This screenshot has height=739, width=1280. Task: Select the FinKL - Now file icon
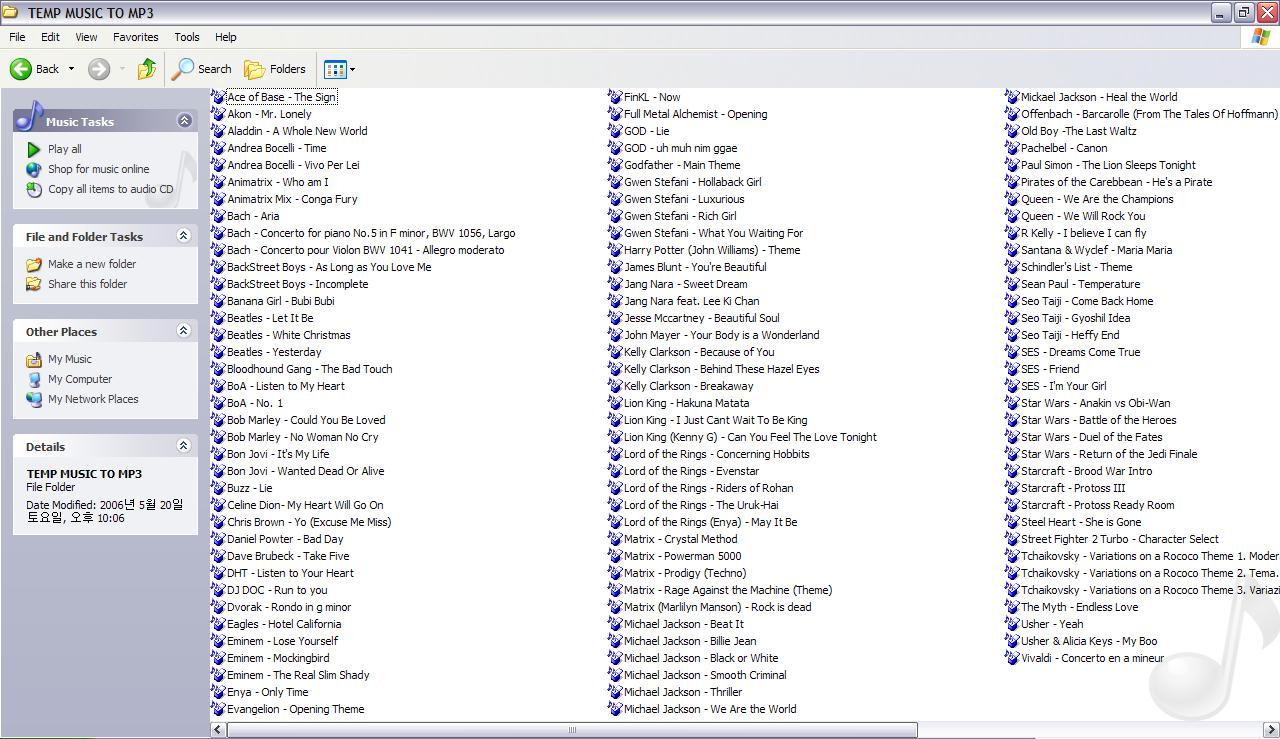click(615, 97)
